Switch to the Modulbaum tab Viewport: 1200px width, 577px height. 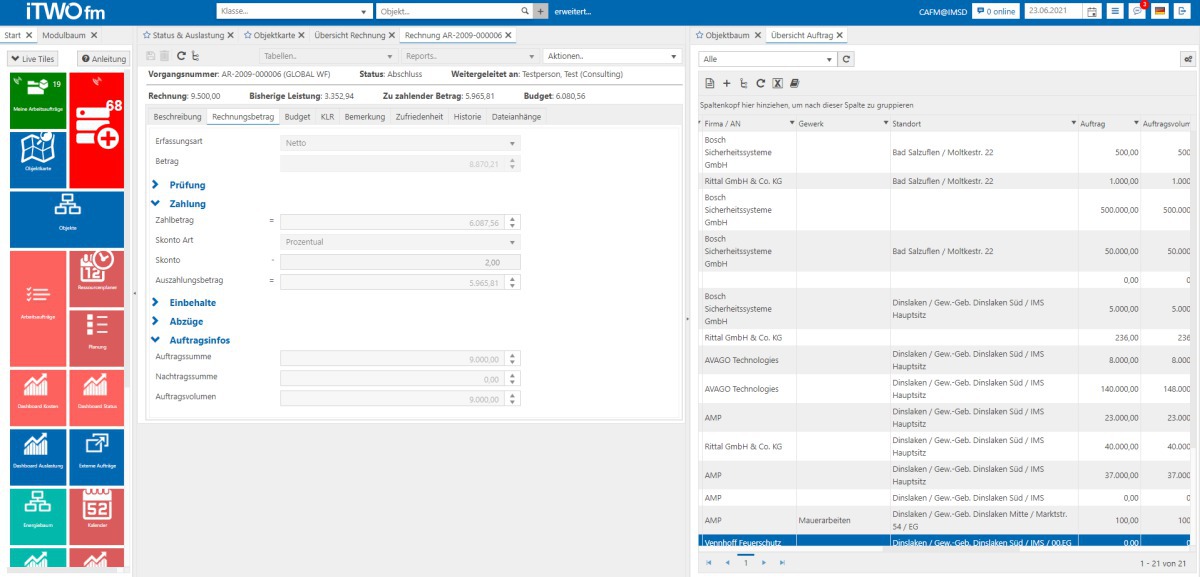click(63, 35)
